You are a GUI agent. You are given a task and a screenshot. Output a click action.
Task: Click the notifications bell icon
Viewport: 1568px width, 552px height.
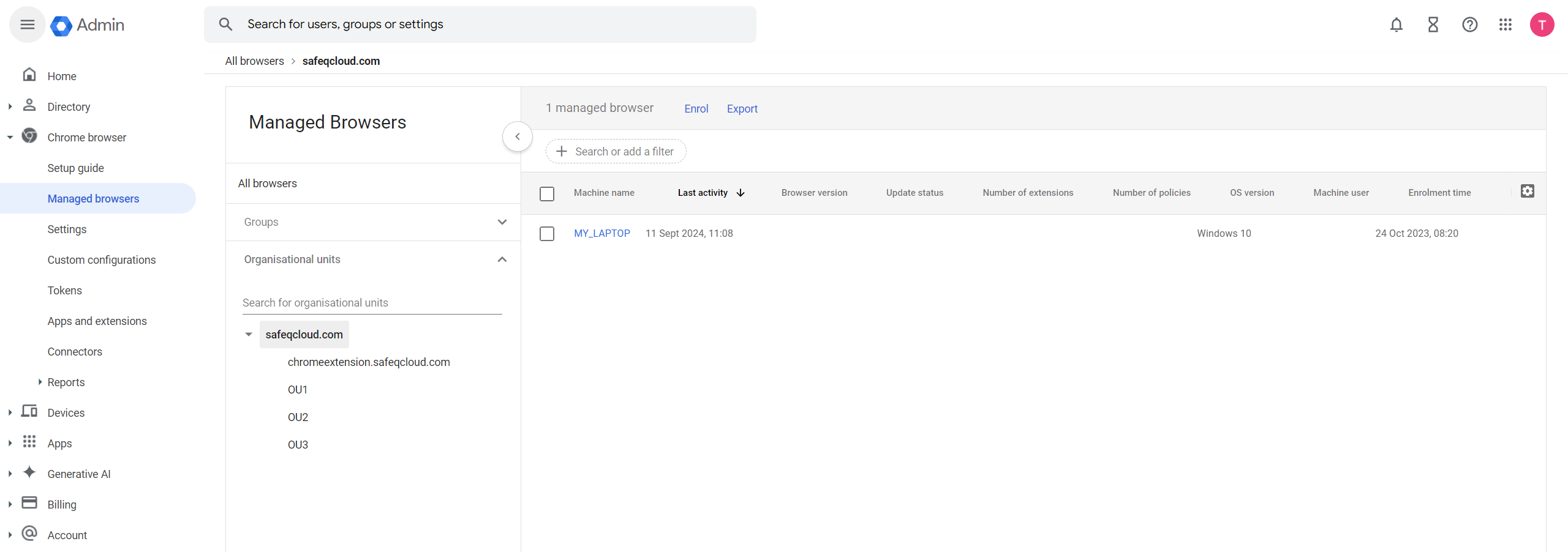[x=1396, y=24]
